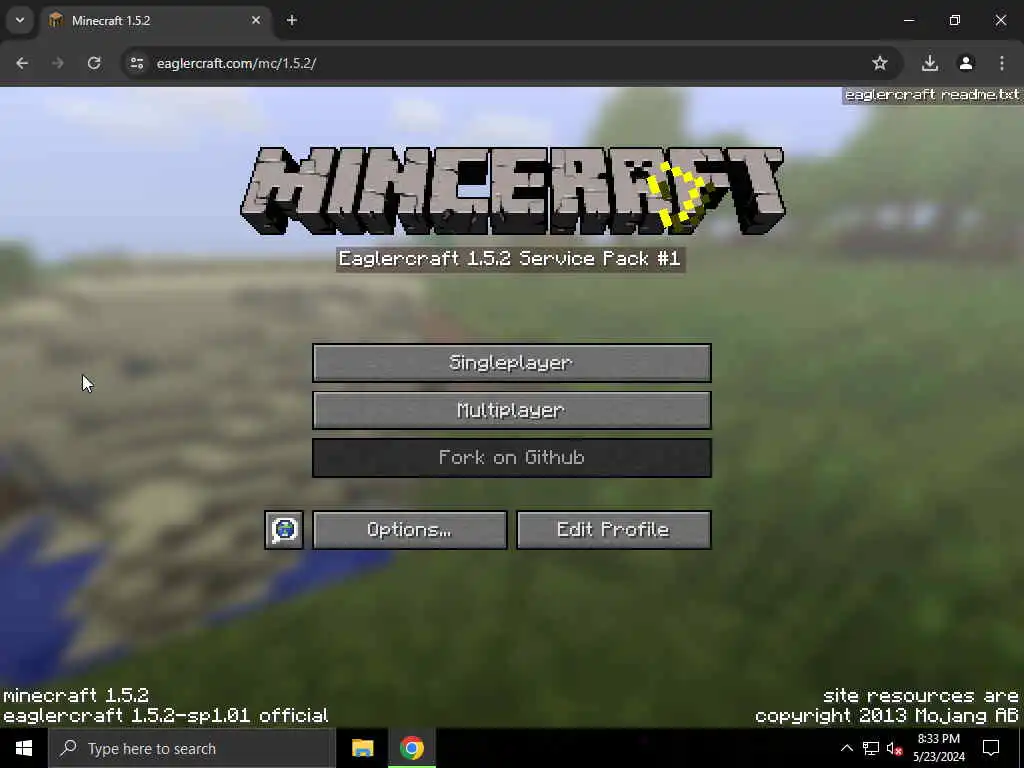
Task: Show hidden system tray icons
Action: coord(846,748)
